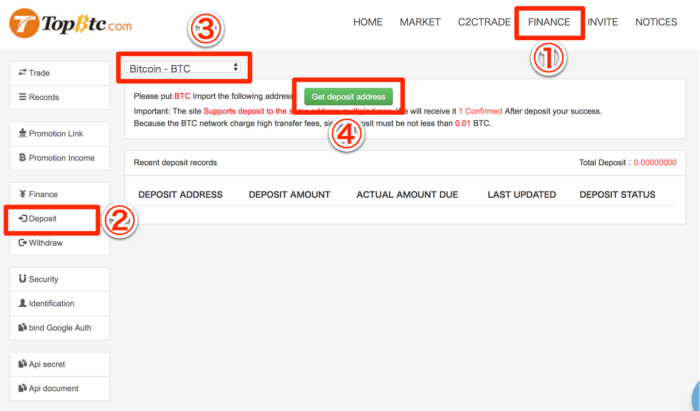Screen dimensions: 700x411
Task: Open the Records sidebar link
Action: [x=59, y=97]
